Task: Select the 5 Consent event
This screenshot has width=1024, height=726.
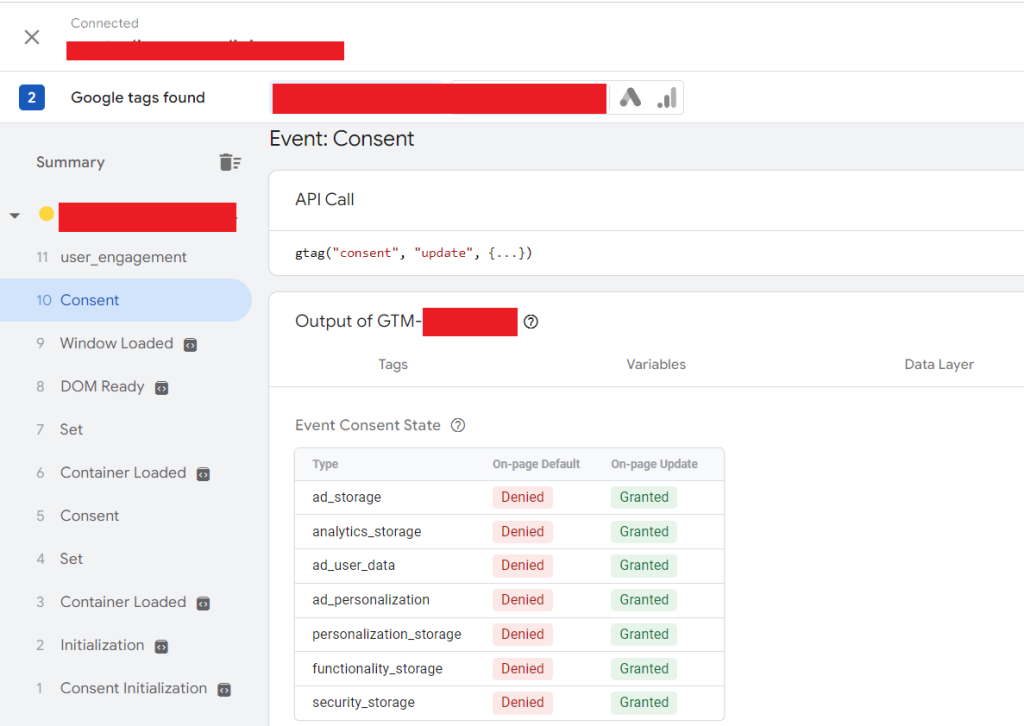Action: 89,516
